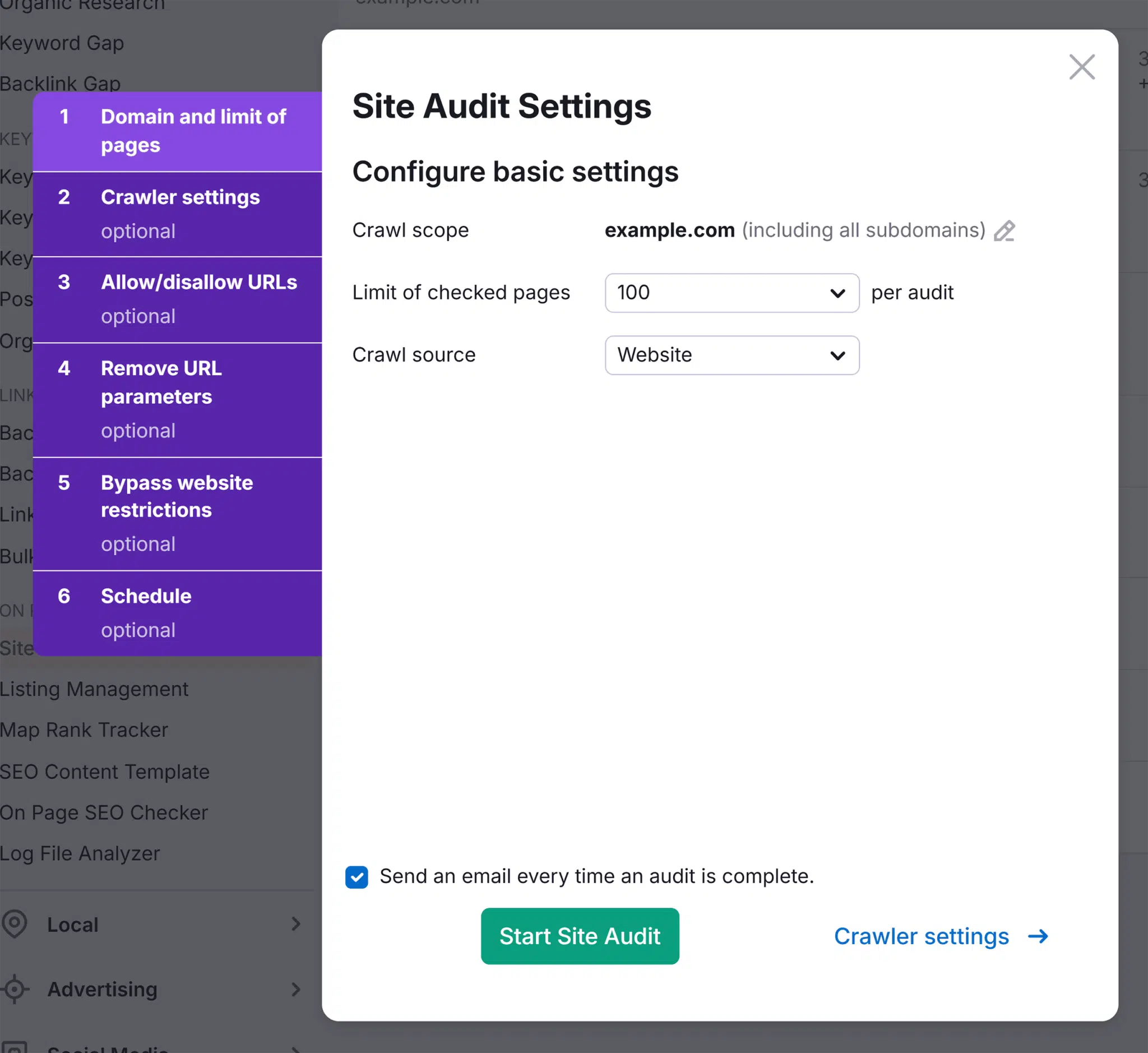
Task: Select step 3 Allow/disallow URLs
Action: (x=177, y=300)
